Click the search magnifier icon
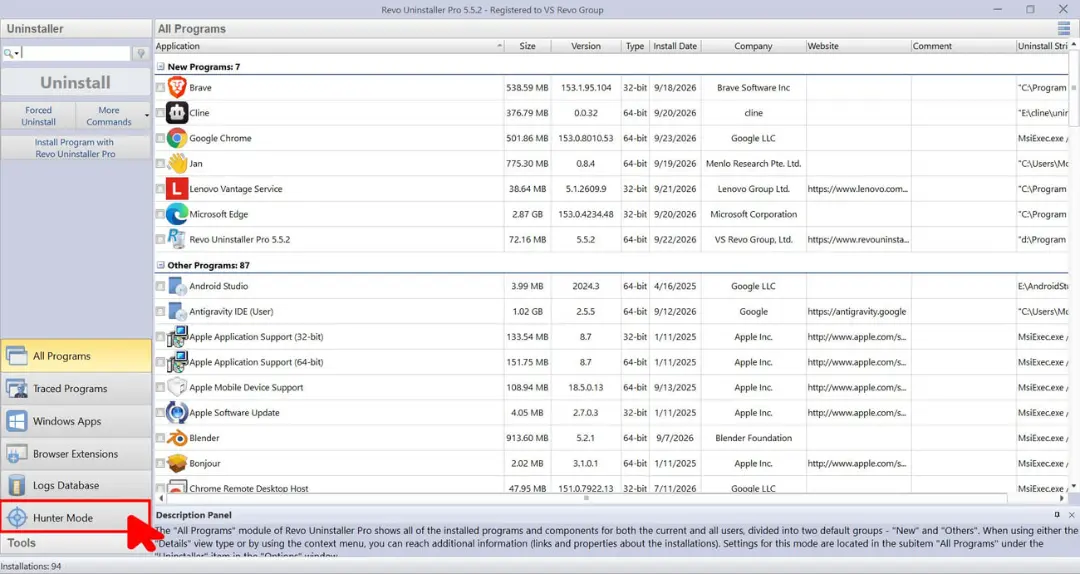 [8, 53]
